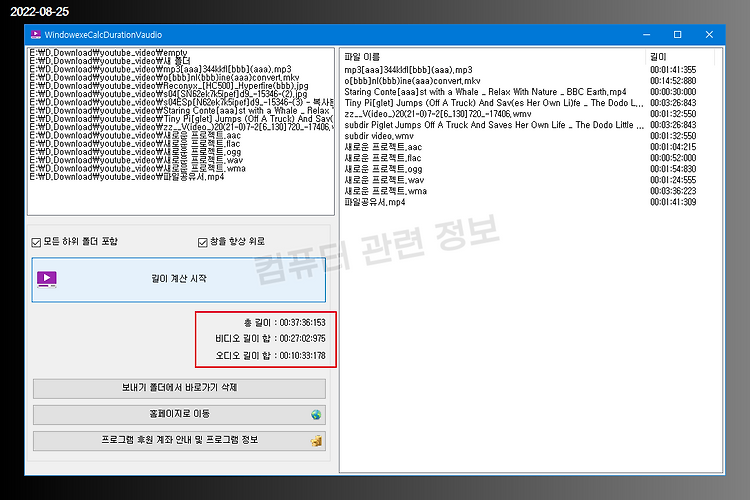Viewport: 750px width, 500px height.
Task: Open 홈페이지로 이동 button
Action: (179, 414)
